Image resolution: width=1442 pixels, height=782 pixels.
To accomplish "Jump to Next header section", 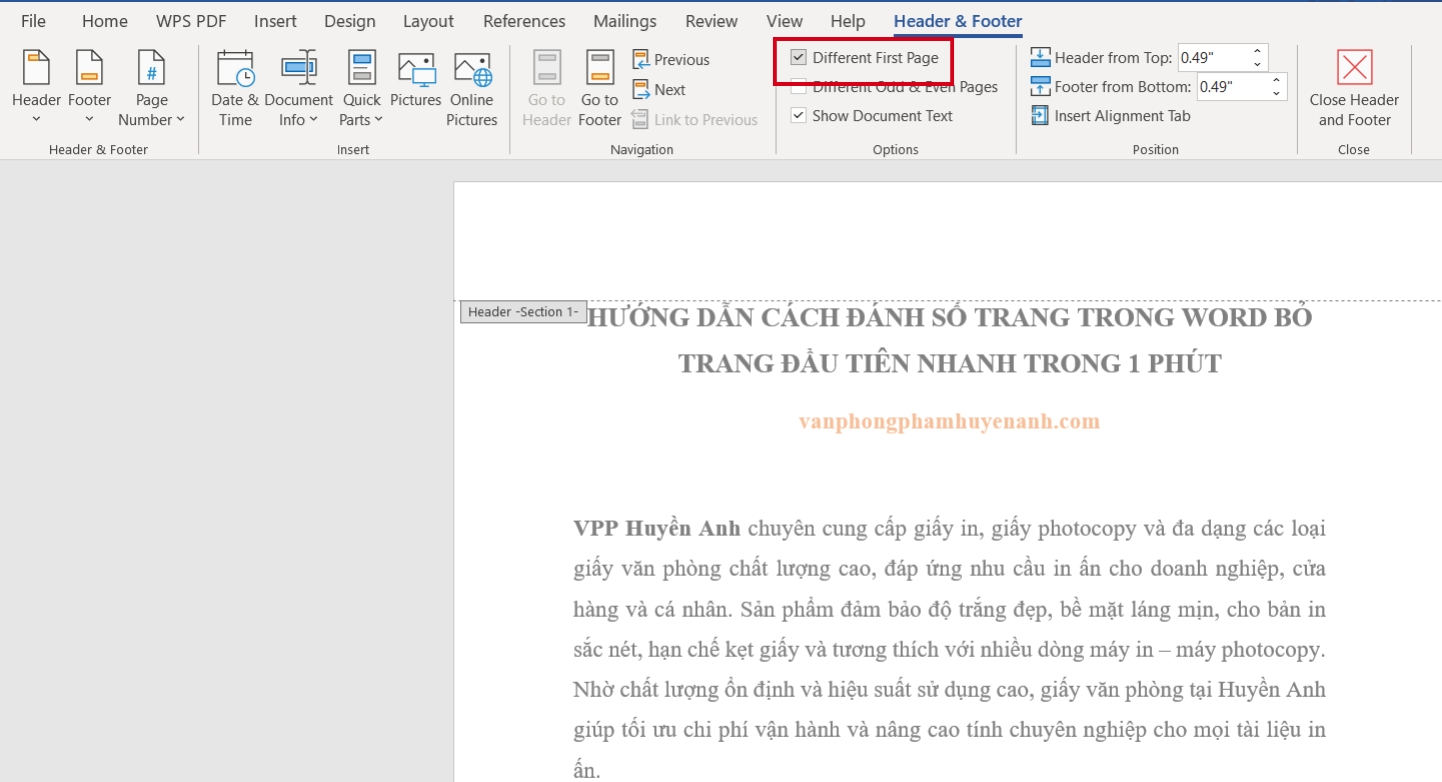I will (659, 90).
